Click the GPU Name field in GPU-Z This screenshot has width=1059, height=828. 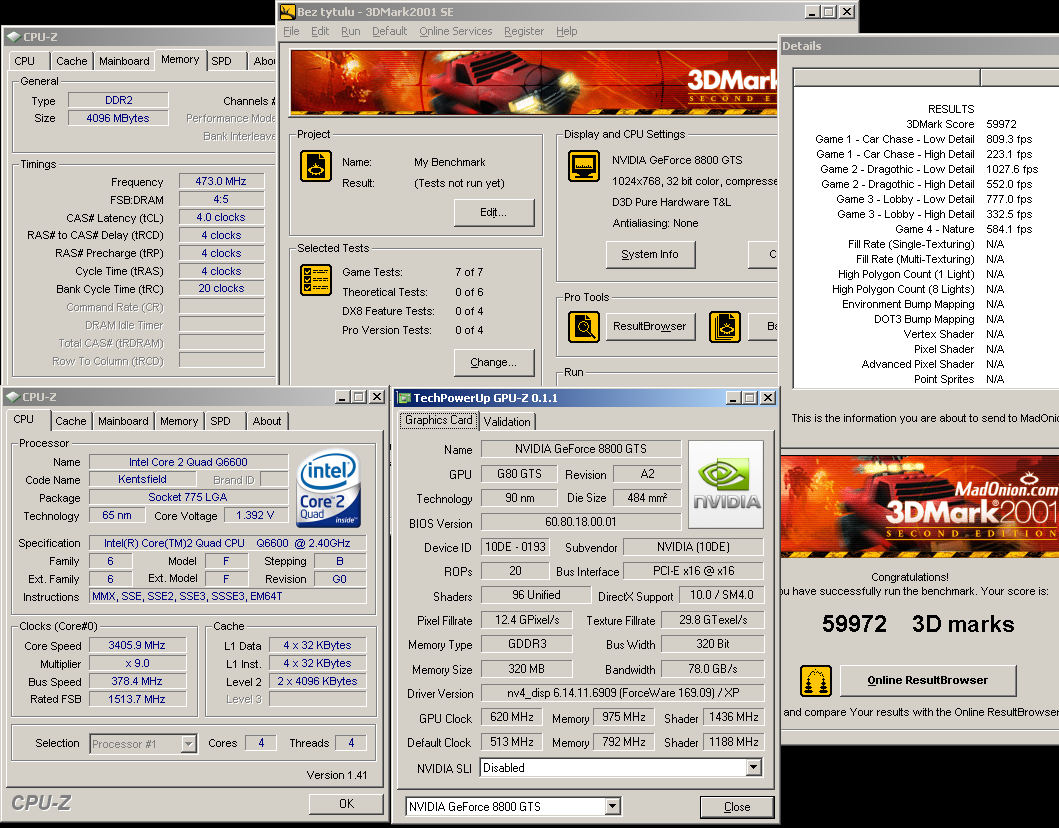[x=581, y=449]
